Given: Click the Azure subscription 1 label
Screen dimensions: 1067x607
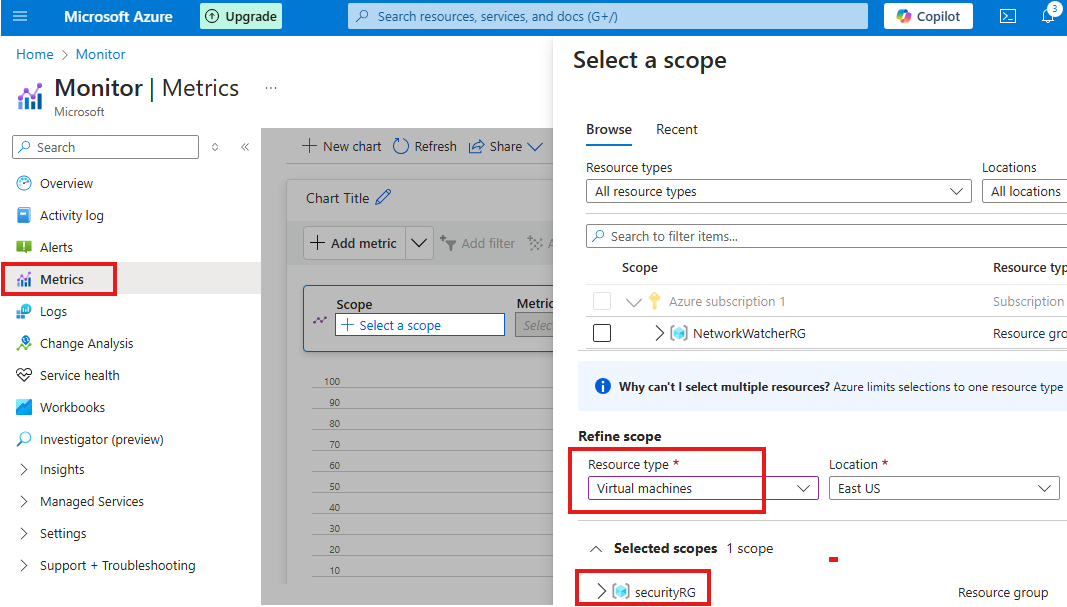Looking at the screenshot, I should pos(727,301).
